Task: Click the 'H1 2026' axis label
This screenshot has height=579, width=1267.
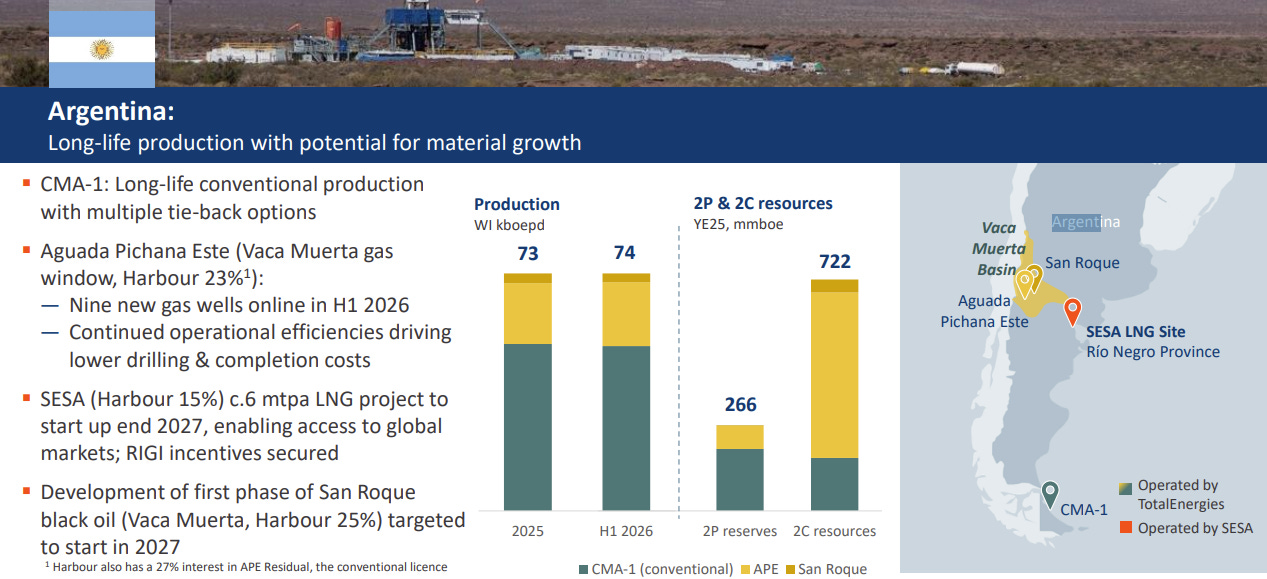Action: click(x=626, y=531)
